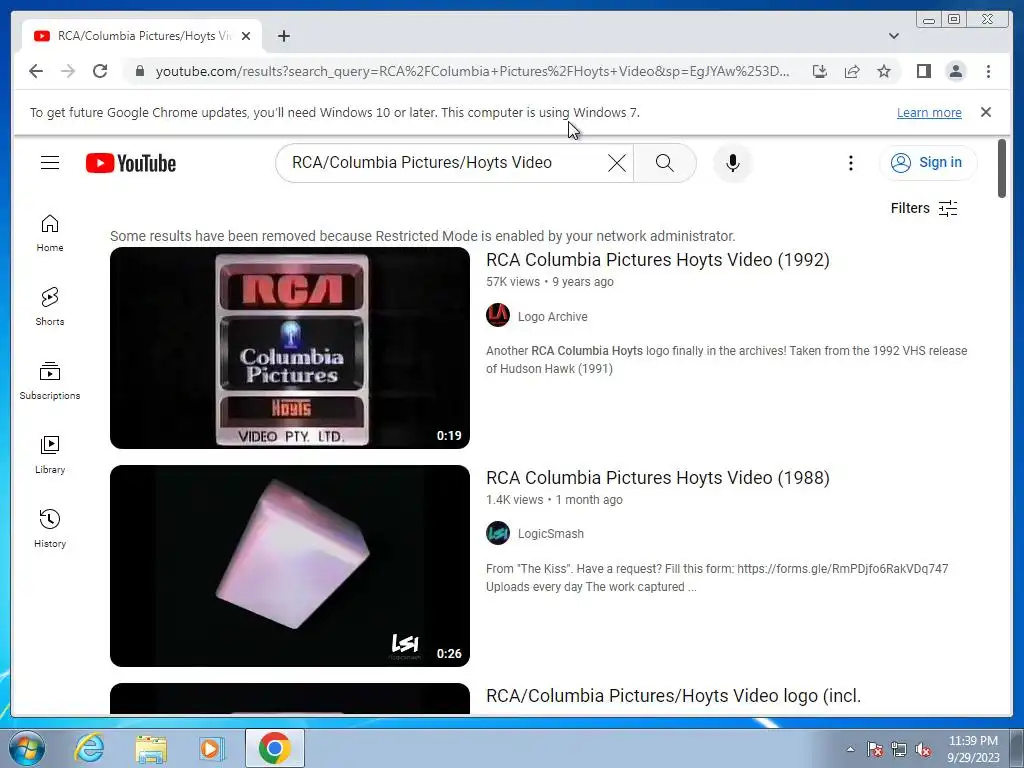Screen dimensions: 1024x768
Task: Search with your voice microphone icon
Action: click(733, 163)
